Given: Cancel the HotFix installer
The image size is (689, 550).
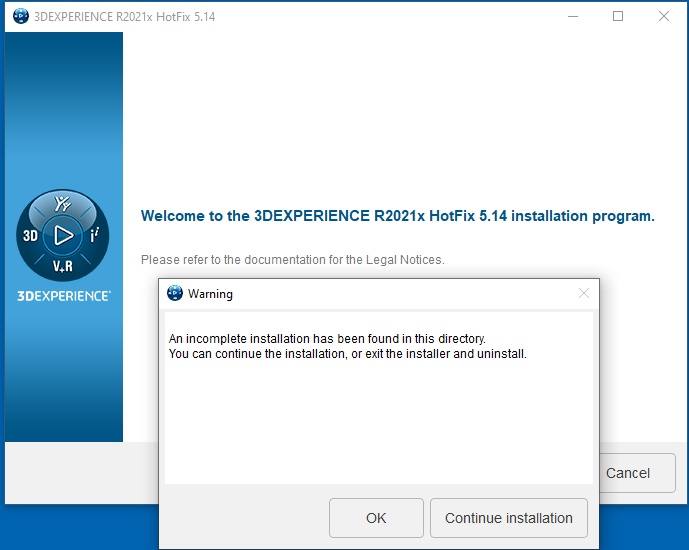Looking at the screenshot, I should coord(637,473).
